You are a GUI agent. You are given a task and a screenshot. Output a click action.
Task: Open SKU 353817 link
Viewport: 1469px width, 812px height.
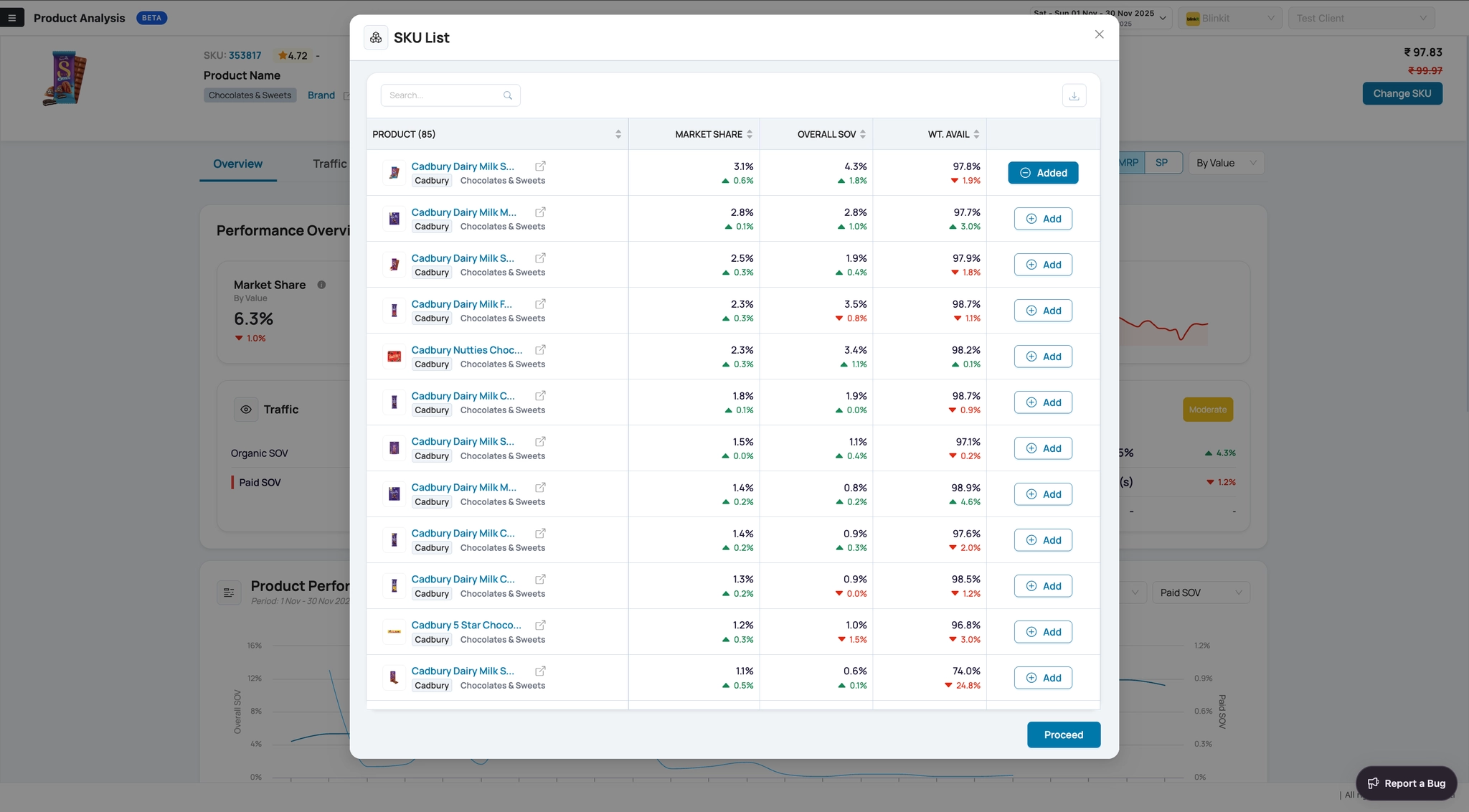(245, 55)
